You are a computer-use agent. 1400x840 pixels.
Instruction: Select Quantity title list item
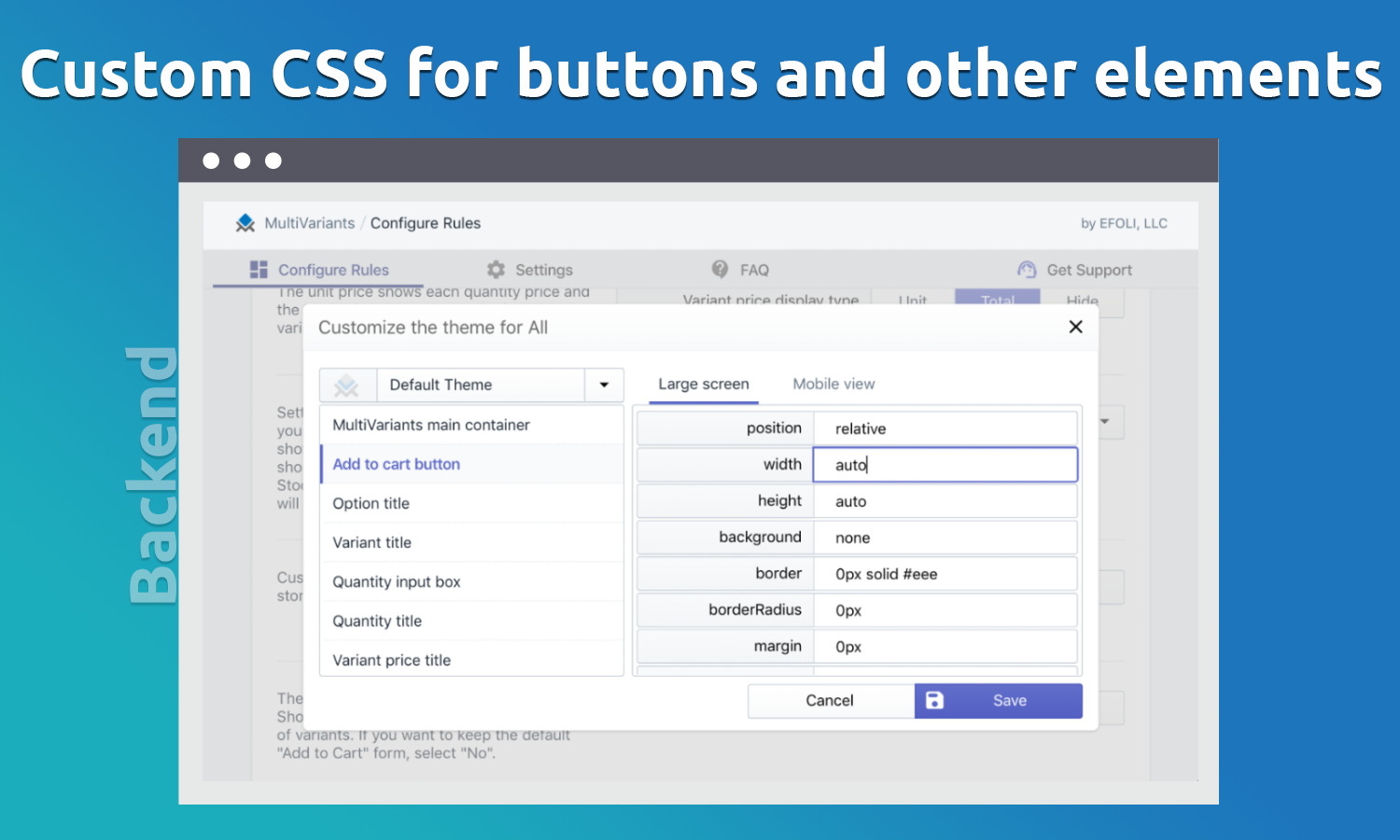point(471,621)
